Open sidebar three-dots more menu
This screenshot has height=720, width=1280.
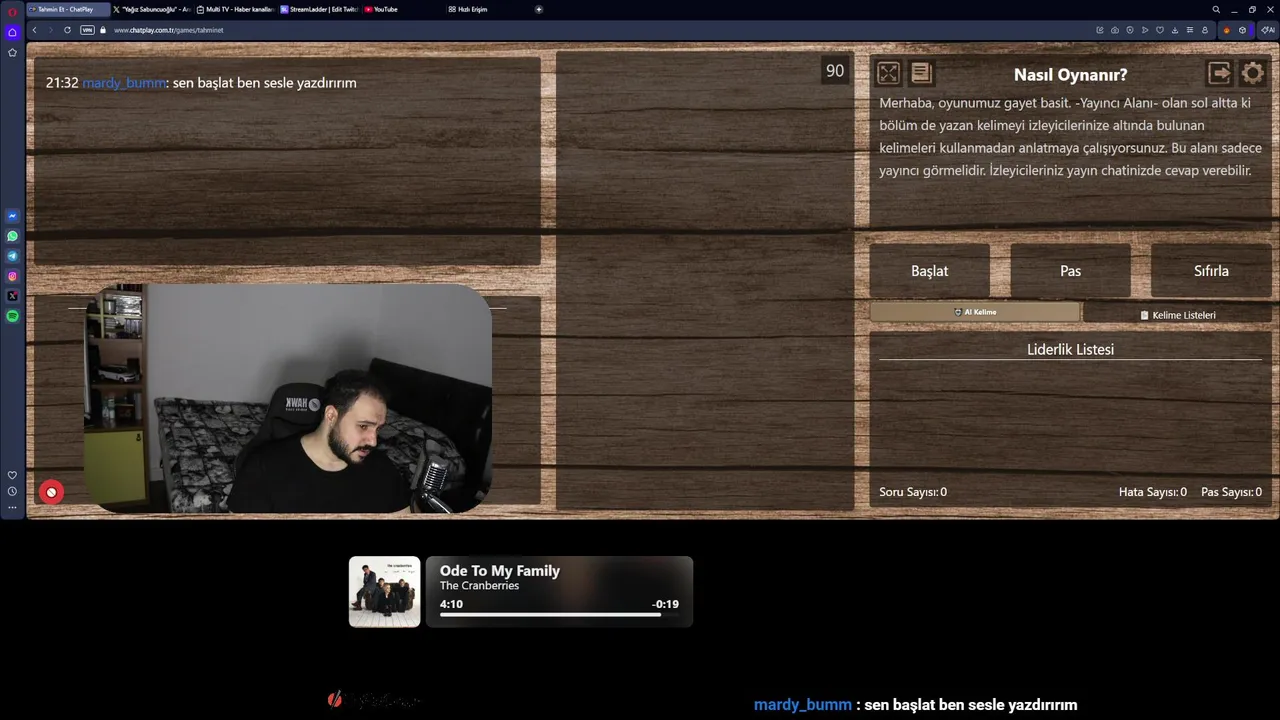tap(12, 508)
